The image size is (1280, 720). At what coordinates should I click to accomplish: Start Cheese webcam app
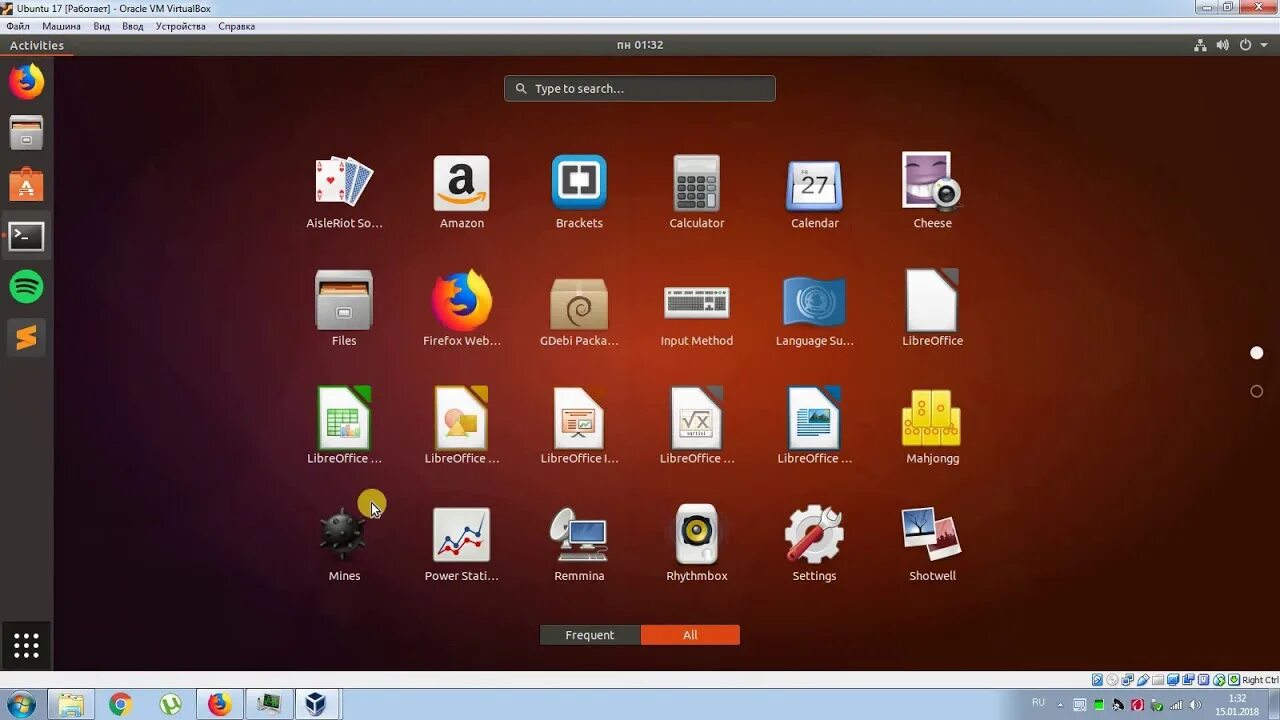(x=931, y=181)
